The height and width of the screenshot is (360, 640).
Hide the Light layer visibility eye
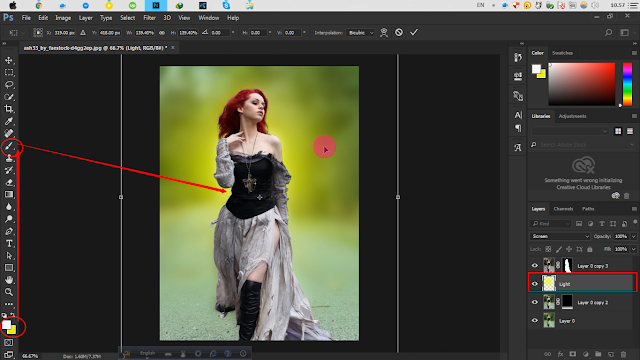click(x=535, y=284)
